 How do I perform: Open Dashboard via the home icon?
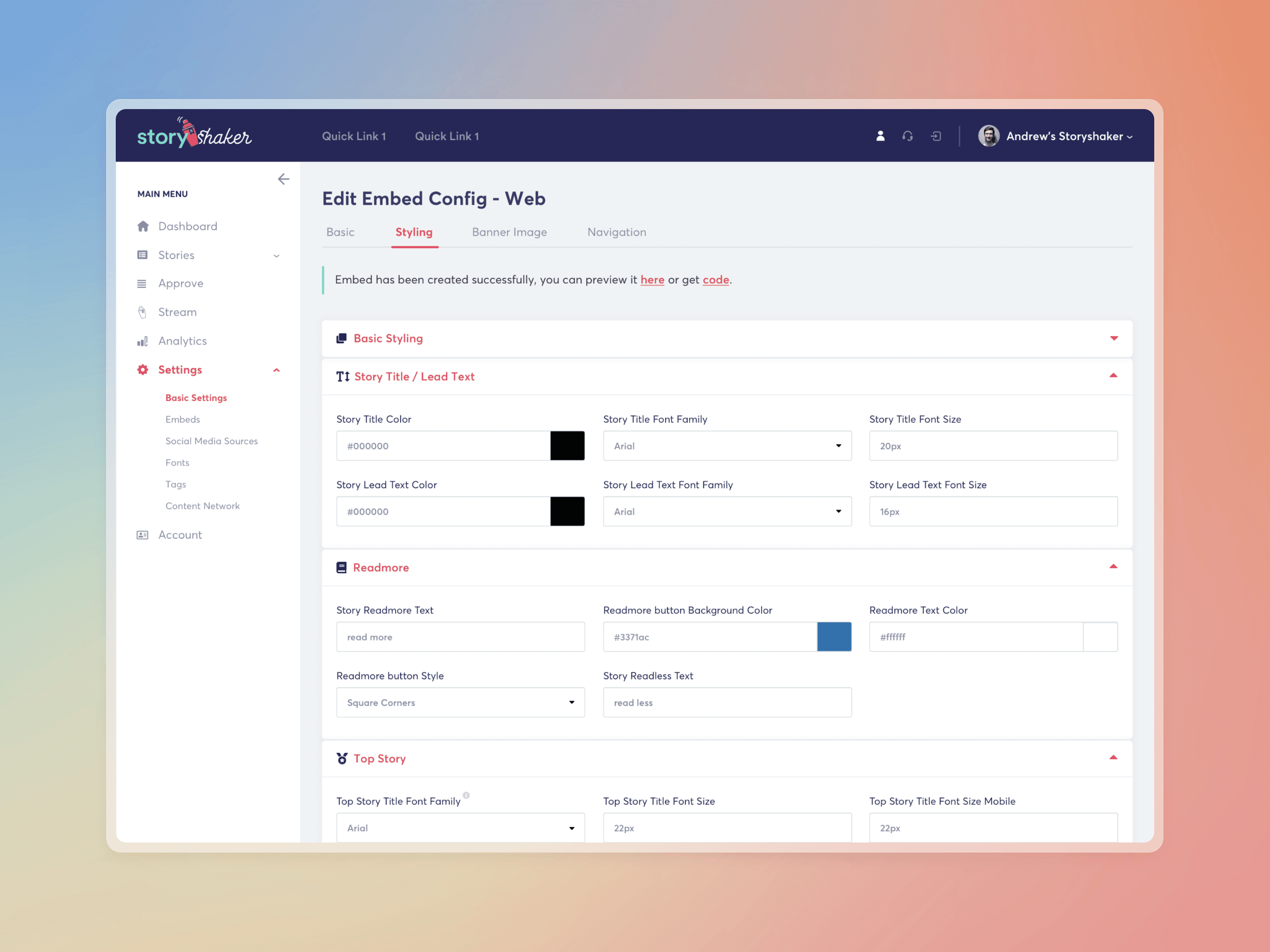pos(143,226)
